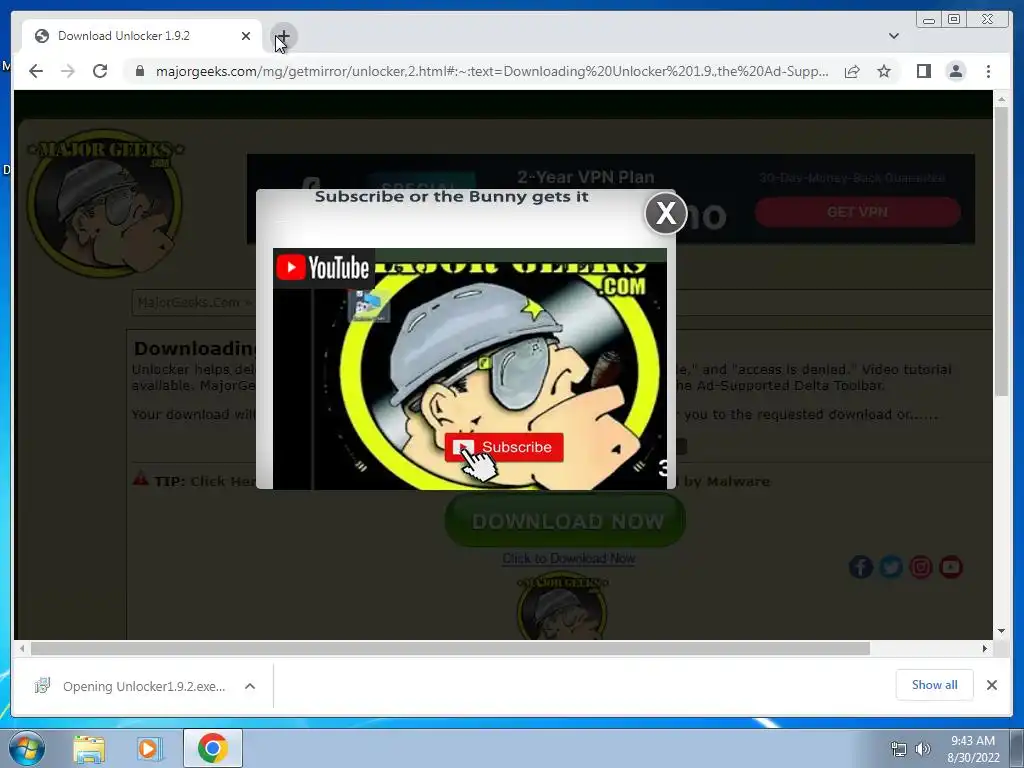
Task: Click the MajorGeeks popup video thumbnail
Action: tap(470, 368)
